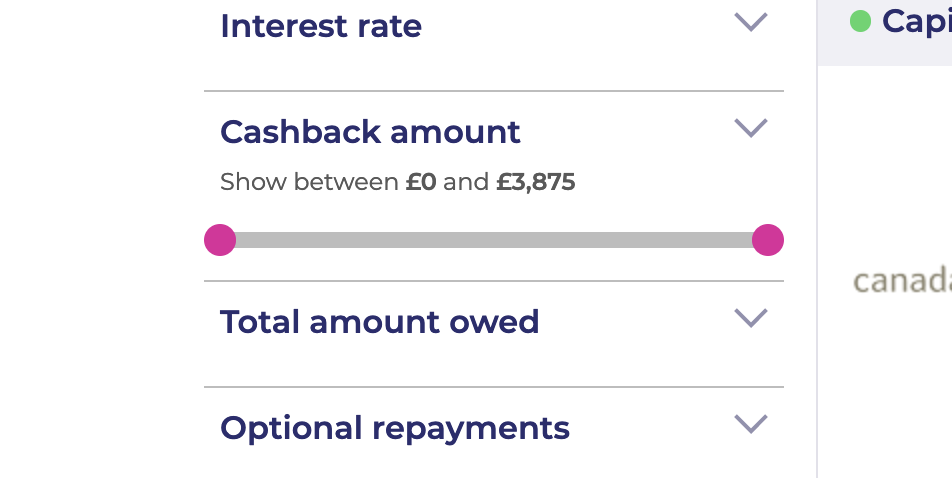Click the £0 minimum value text
The width and height of the screenshot is (952, 478).
[x=421, y=182]
